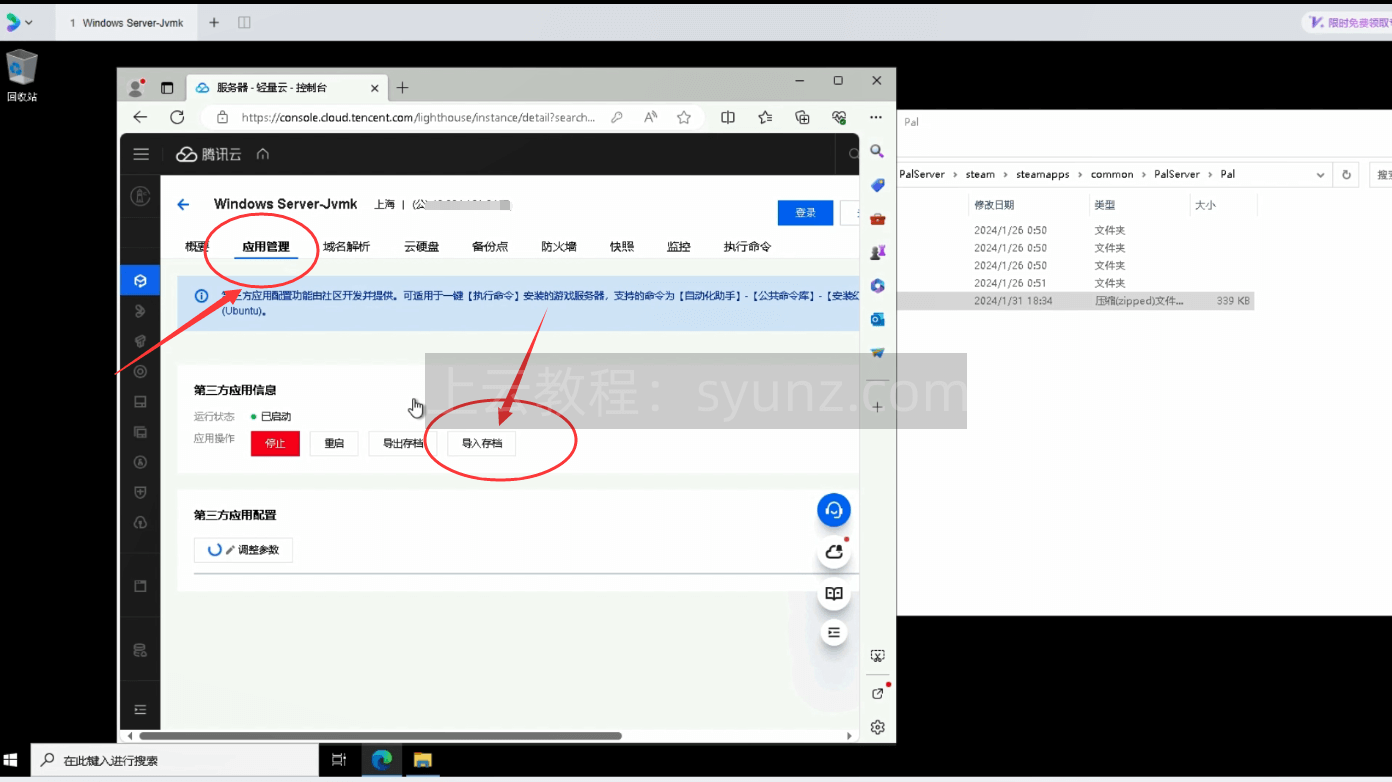This screenshot has height=782, width=1392.
Task: Click the password key icon in the address bar
Action: point(617,117)
